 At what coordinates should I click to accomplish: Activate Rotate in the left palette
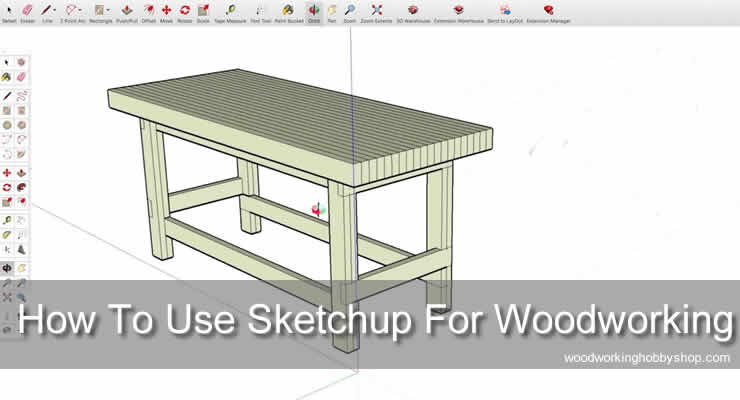click(7, 188)
